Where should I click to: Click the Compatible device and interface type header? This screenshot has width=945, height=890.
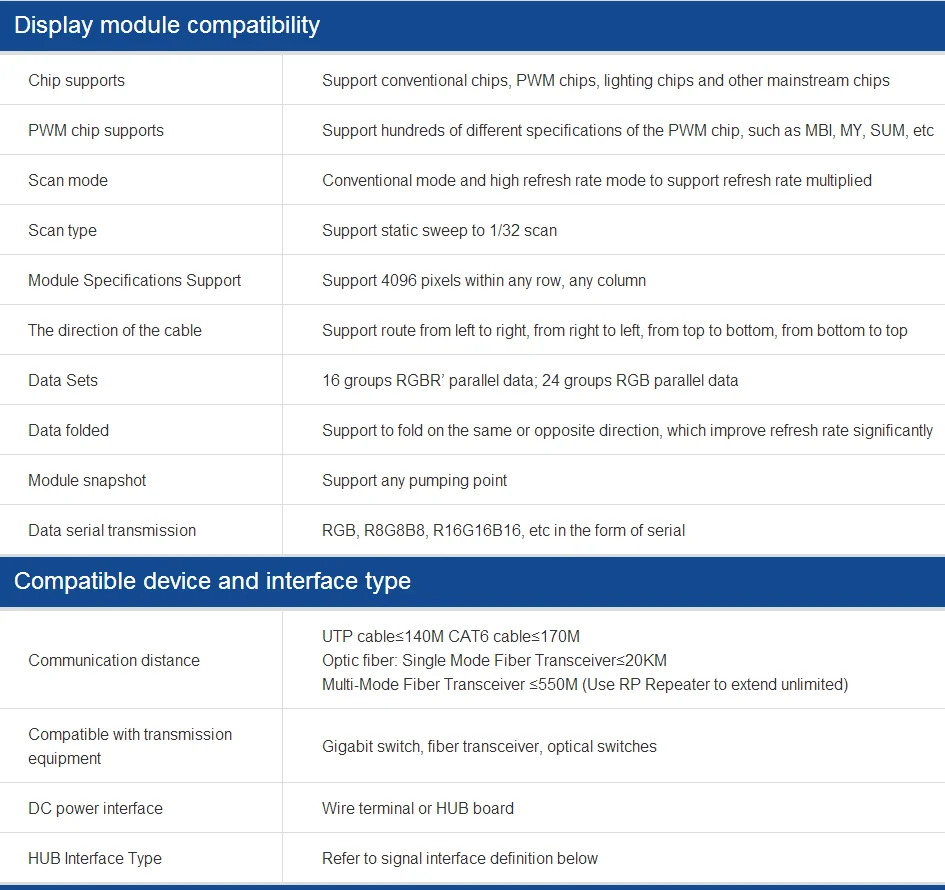tap(212, 581)
